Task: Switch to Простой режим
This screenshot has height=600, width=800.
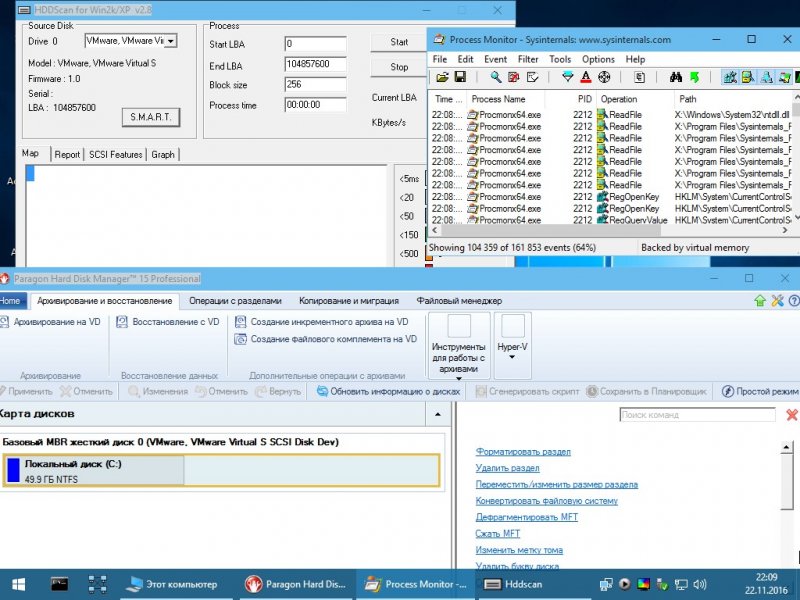Action: (760, 391)
